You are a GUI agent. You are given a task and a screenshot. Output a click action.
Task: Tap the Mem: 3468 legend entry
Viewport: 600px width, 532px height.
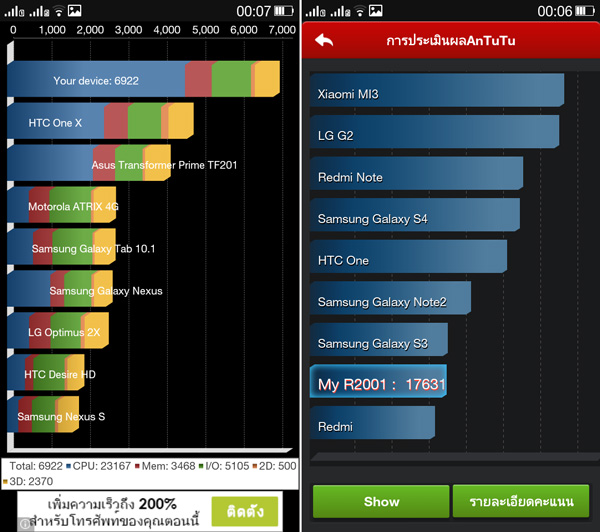click(x=165, y=466)
